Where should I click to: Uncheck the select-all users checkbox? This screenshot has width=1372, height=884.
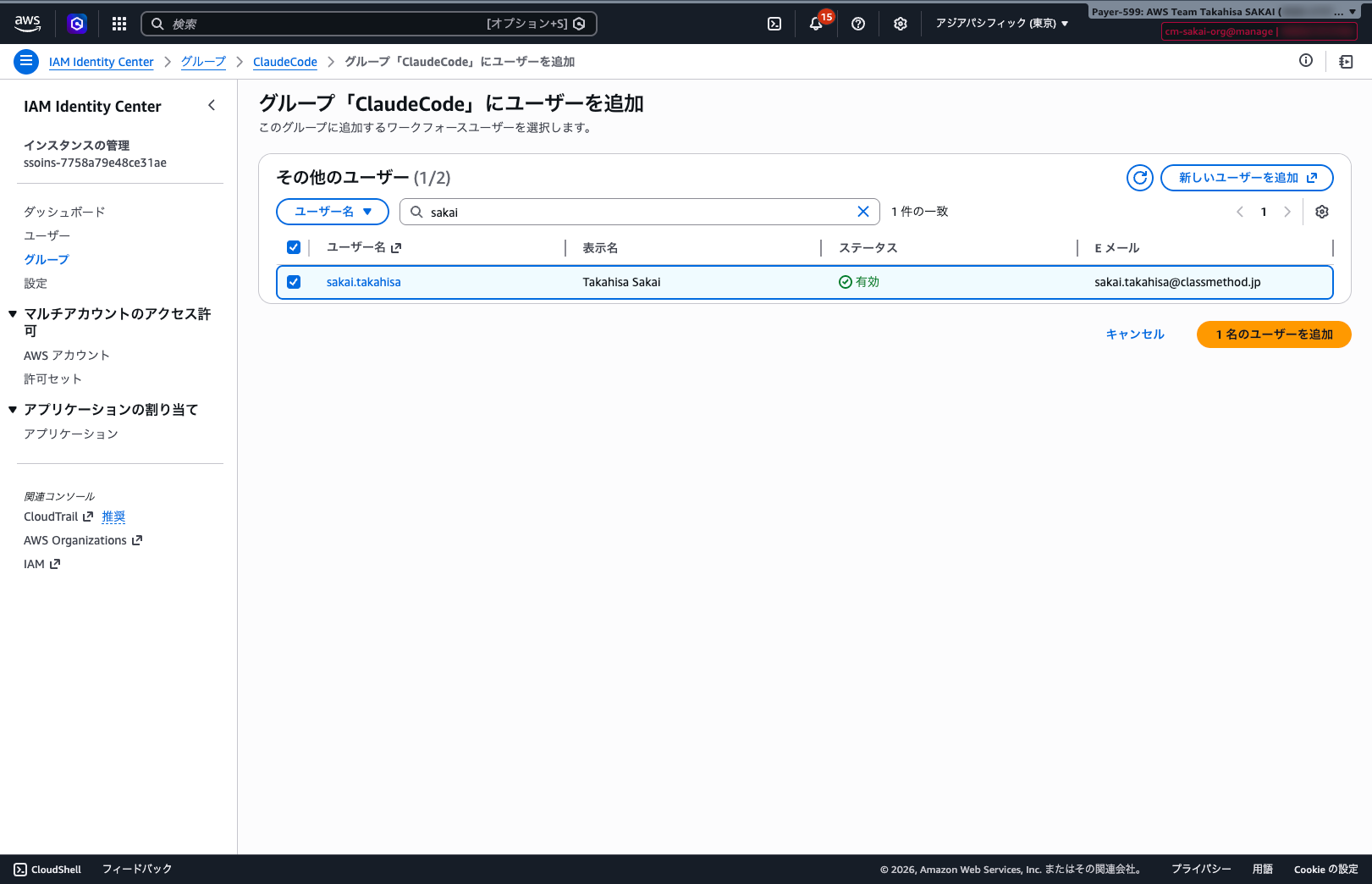point(294,247)
